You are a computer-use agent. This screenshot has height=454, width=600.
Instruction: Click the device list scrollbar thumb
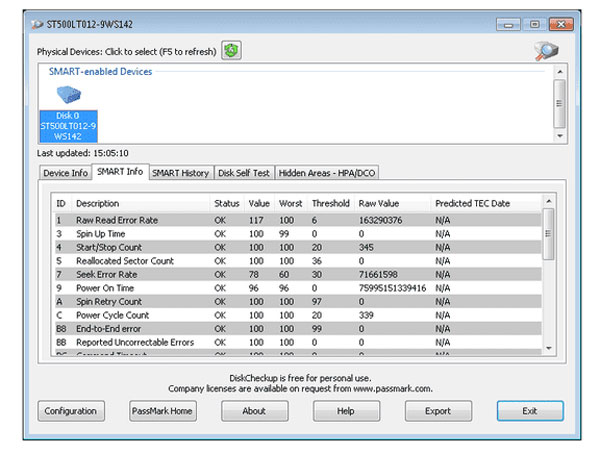pos(560,103)
